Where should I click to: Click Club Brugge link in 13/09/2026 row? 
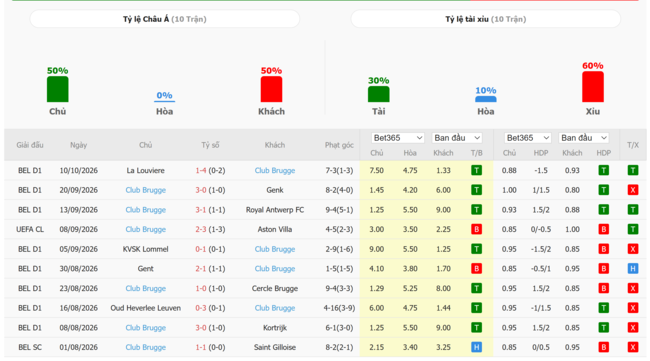coord(146,210)
